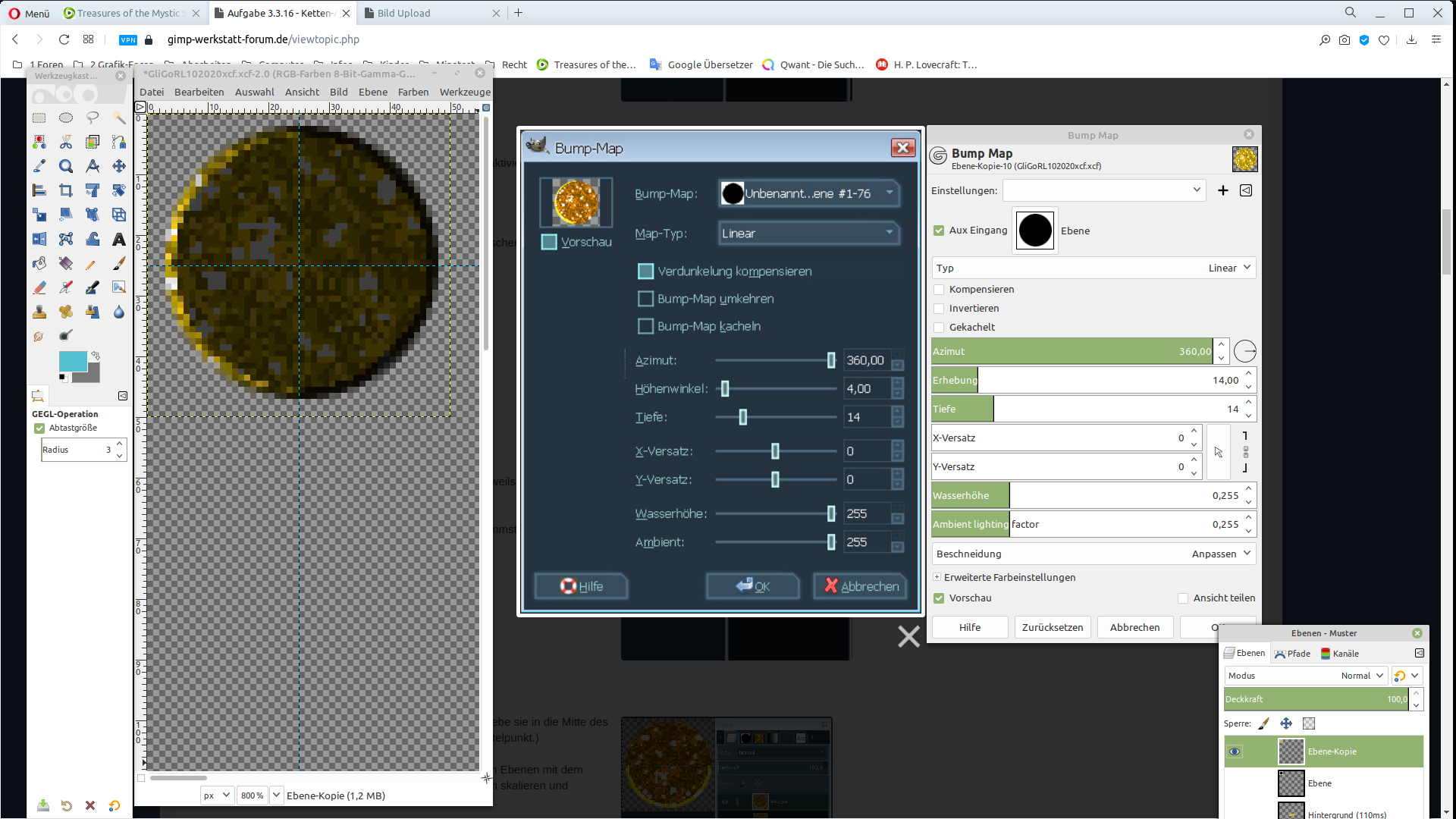This screenshot has height=819, width=1456.
Task: Select the Crop tool
Action: pos(66,190)
